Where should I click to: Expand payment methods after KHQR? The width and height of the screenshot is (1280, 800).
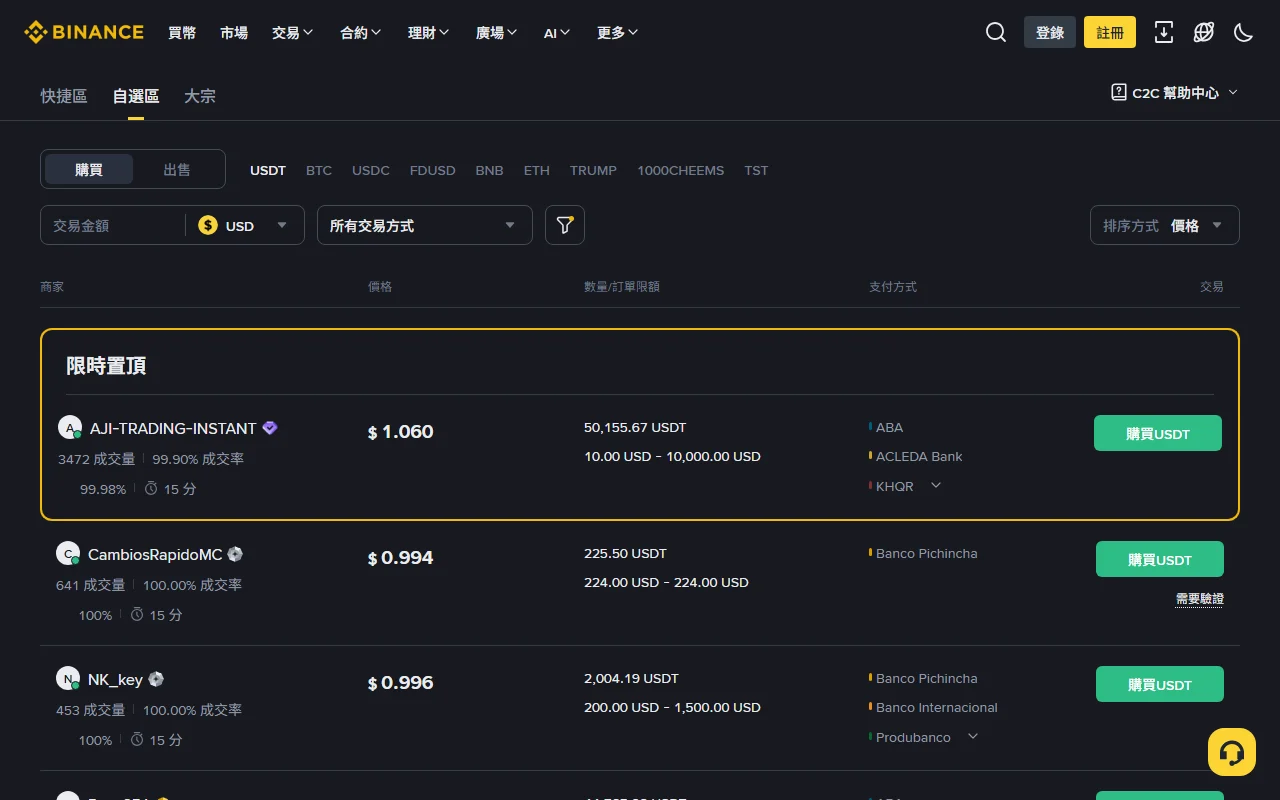[936, 485]
